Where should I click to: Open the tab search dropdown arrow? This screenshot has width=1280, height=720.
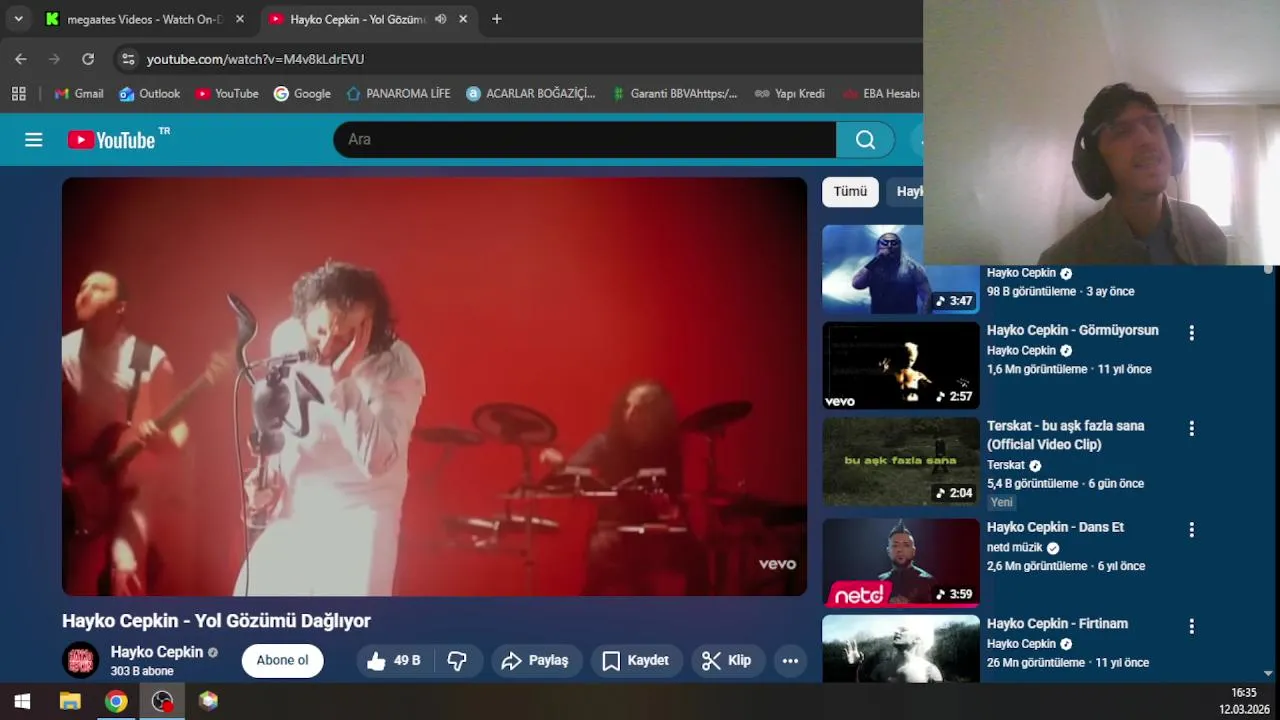point(18,19)
